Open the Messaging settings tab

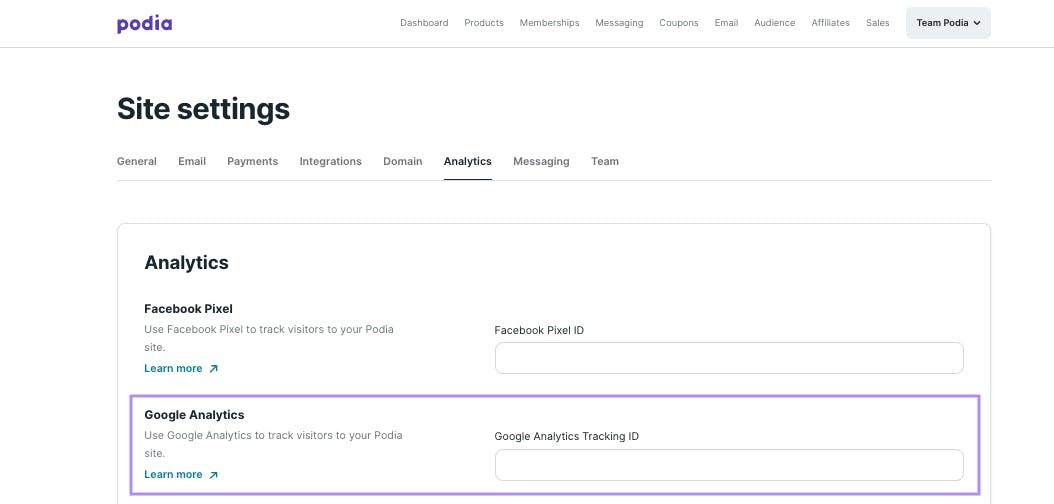pos(541,161)
